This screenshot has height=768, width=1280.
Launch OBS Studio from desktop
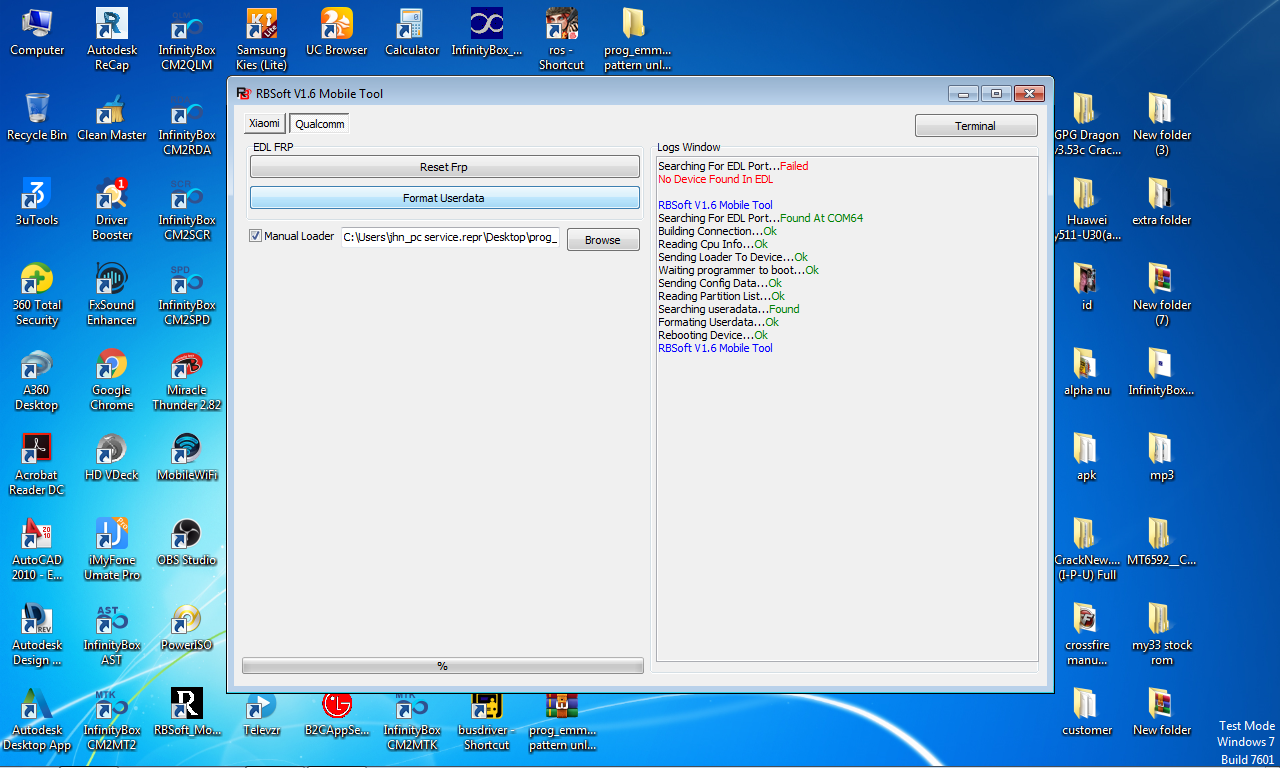(187, 543)
